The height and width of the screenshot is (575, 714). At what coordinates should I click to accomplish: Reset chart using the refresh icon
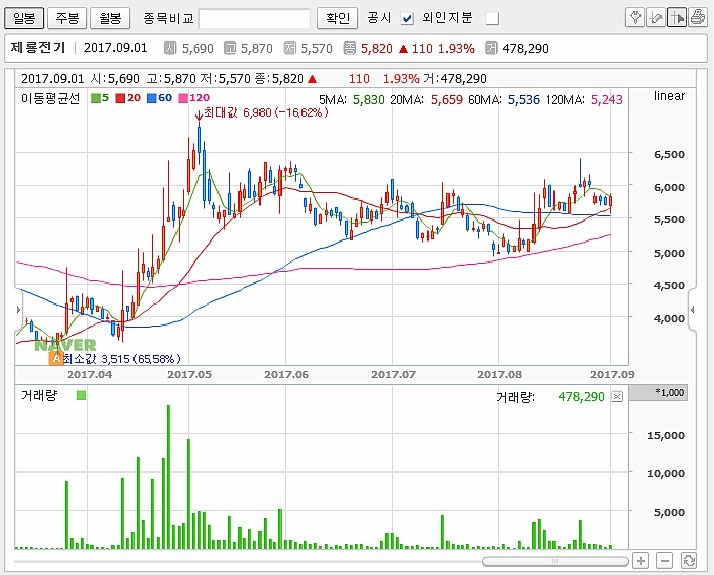[689, 560]
